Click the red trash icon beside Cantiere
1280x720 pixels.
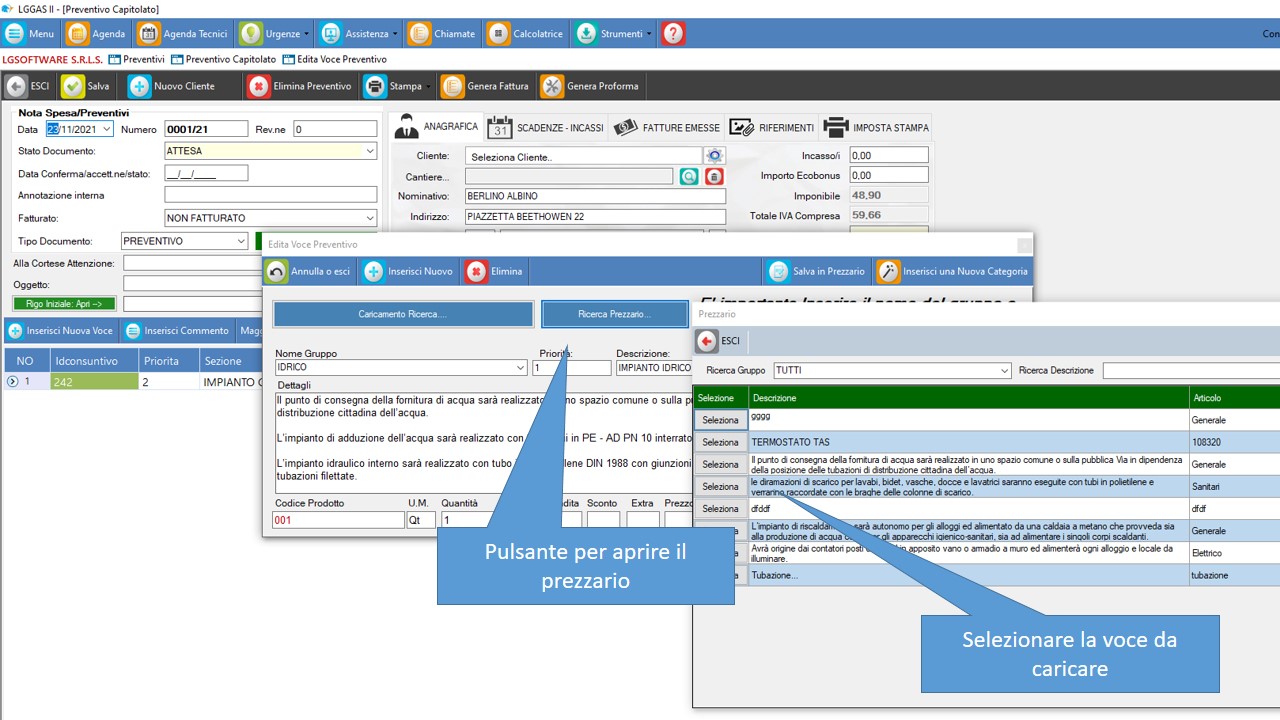coord(714,177)
